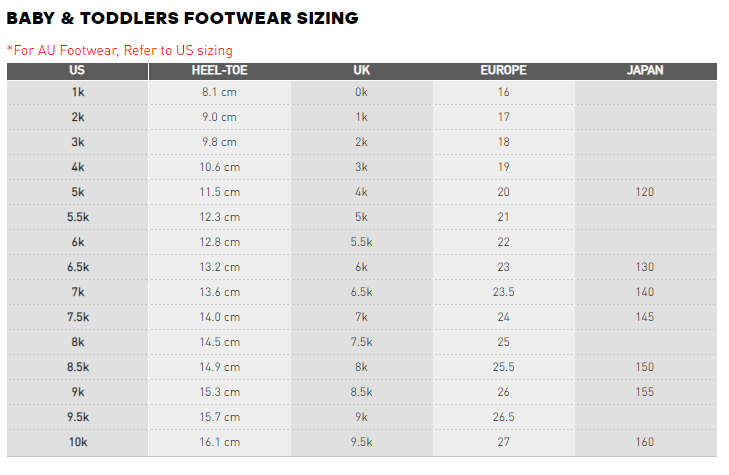Click the US column header
Screen dimensions: 729x475
[77, 71]
